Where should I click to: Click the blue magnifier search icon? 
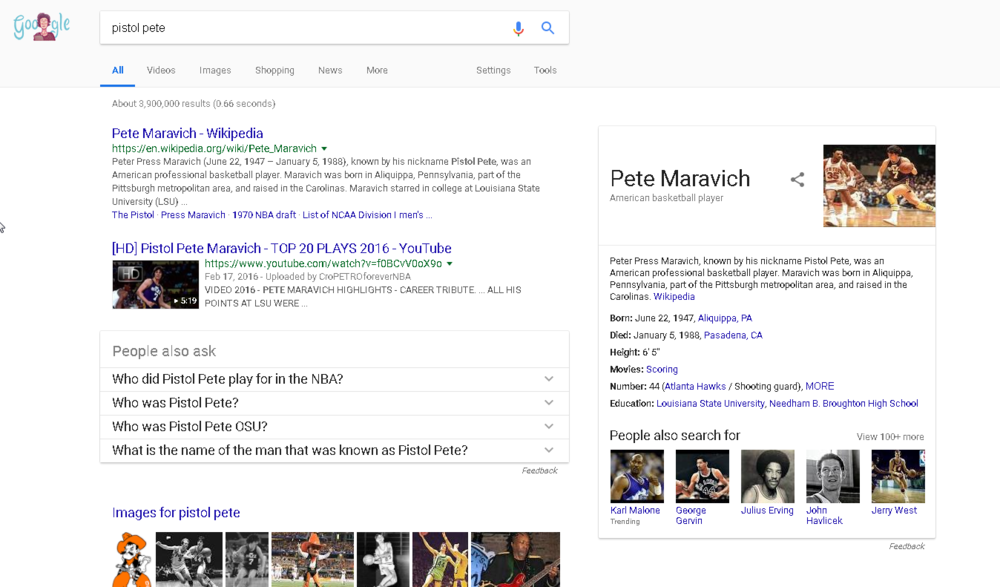click(x=548, y=28)
